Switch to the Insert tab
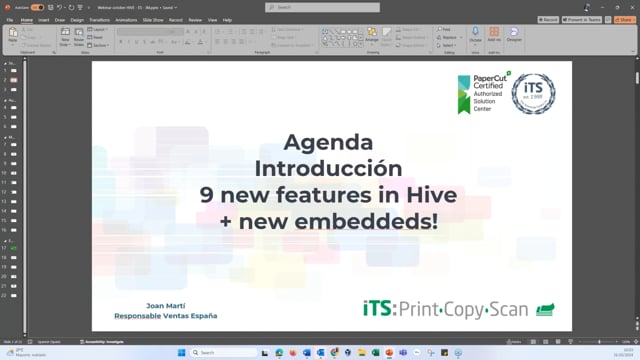Screen dimensions: 640x360 click(43, 20)
